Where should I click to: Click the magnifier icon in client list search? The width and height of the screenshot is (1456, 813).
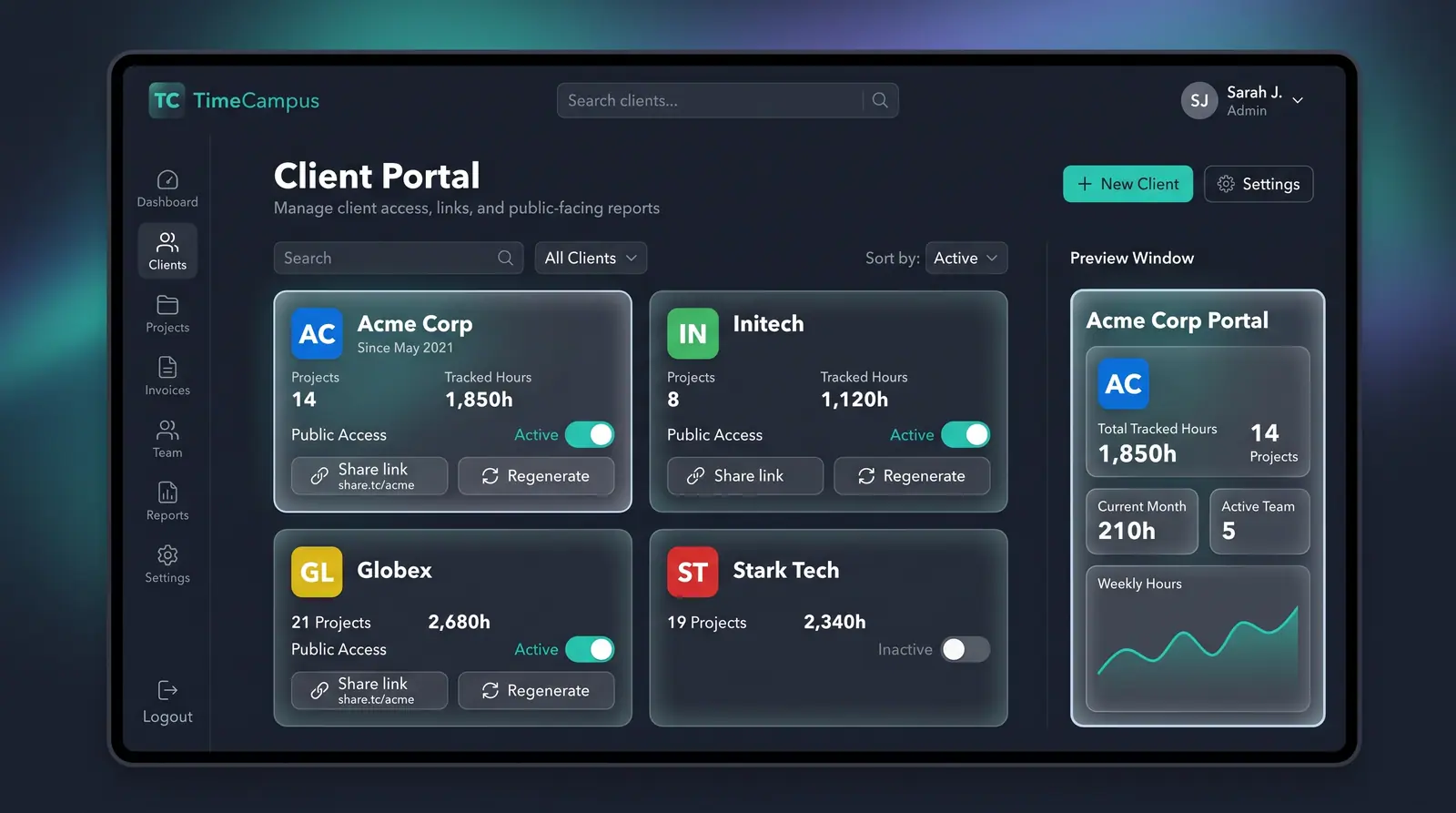coord(505,258)
